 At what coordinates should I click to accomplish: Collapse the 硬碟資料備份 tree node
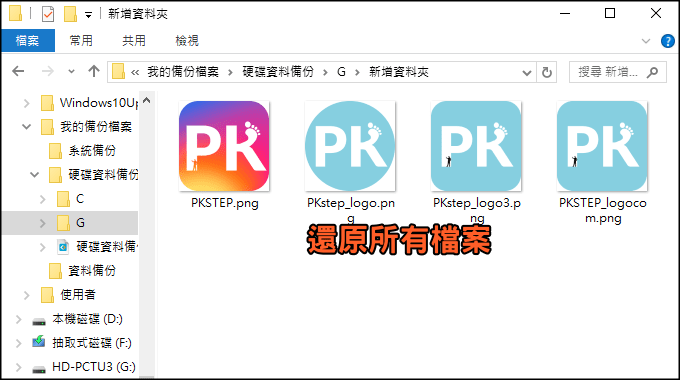[x=34, y=175]
